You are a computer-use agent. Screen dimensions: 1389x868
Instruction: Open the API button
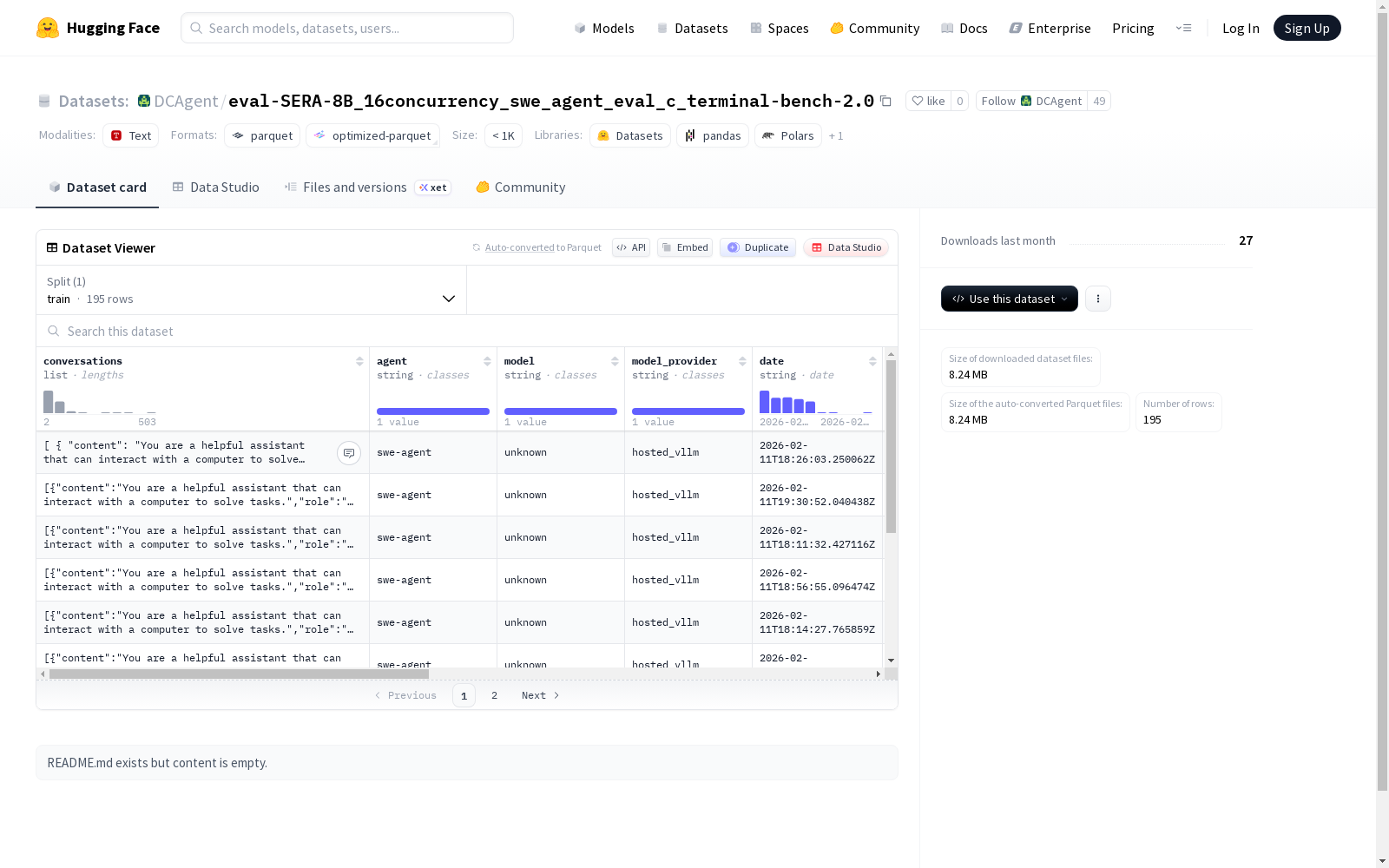point(631,247)
